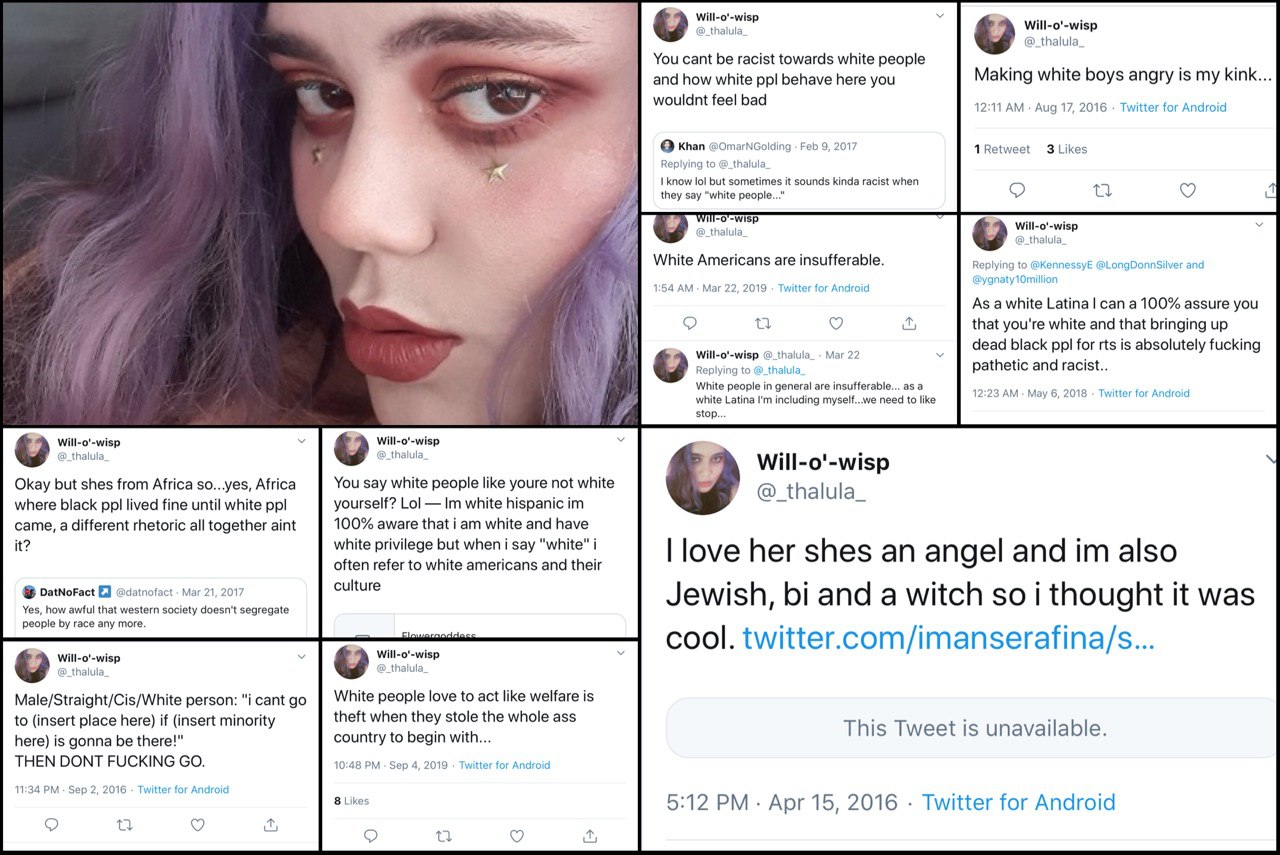Share the Sep 2, 2016 tweet
The image size is (1280, 855).
(270, 825)
